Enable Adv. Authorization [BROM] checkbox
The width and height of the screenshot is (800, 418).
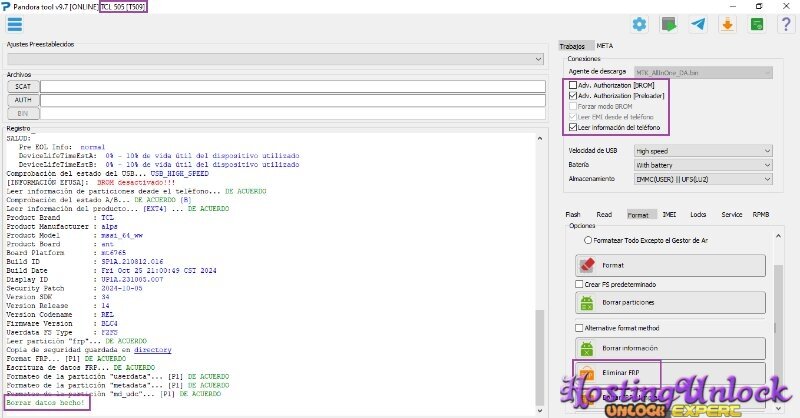(573, 85)
